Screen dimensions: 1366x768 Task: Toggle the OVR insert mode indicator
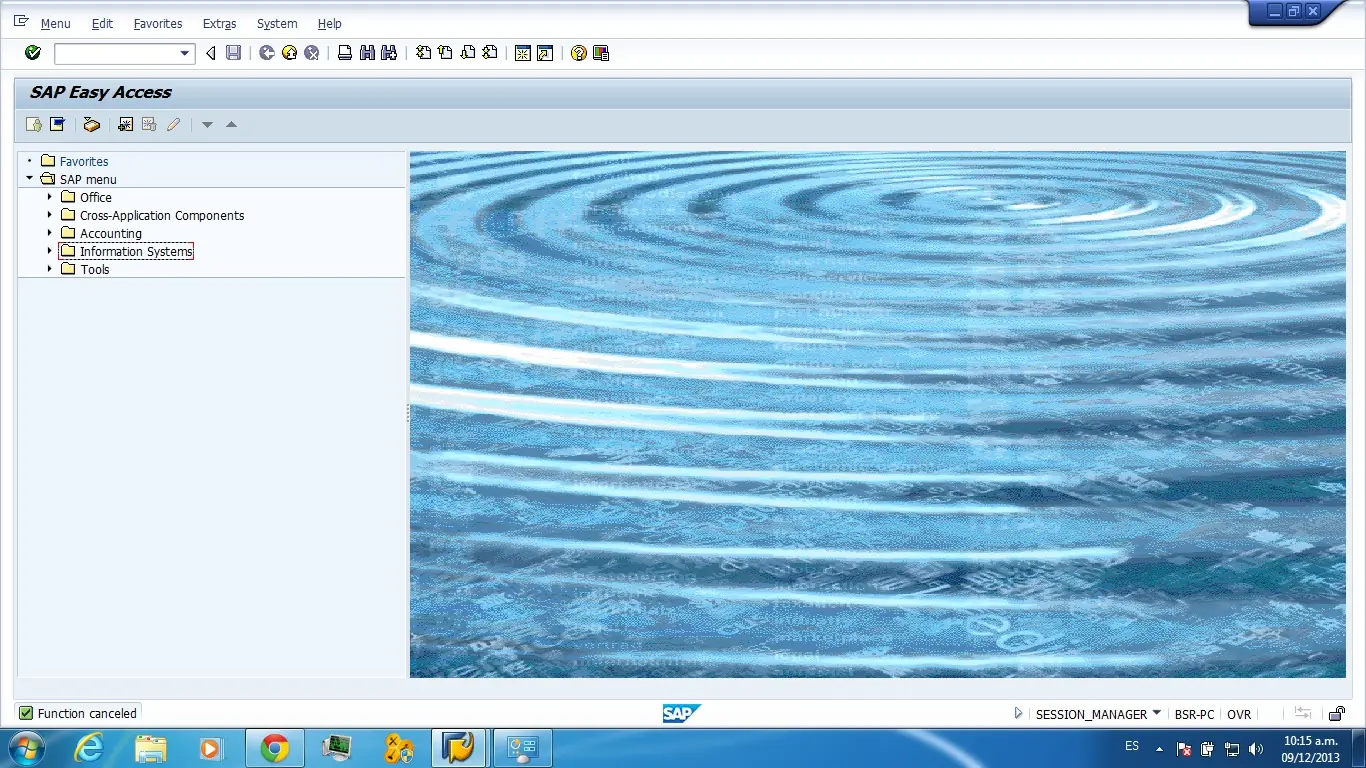(1239, 714)
